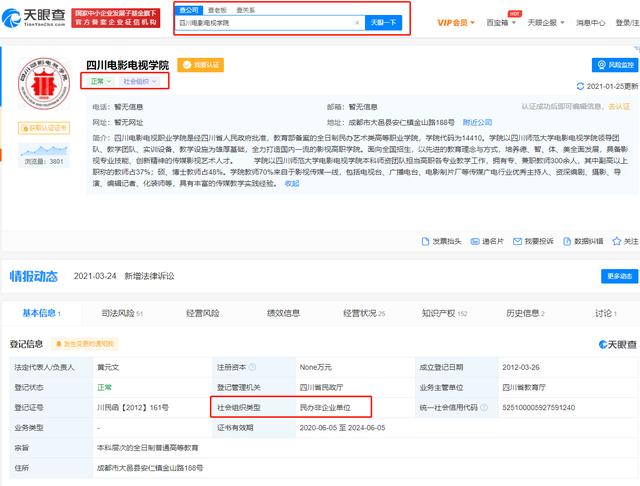
Task: Switch to the 讨论 tab
Action: (x=606, y=313)
